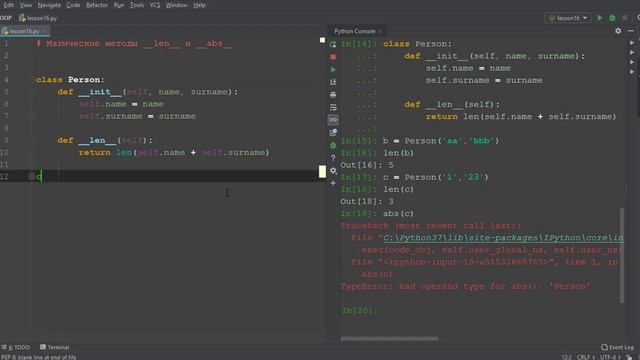
Task: Open the Event Log
Action: pos(618,347)
